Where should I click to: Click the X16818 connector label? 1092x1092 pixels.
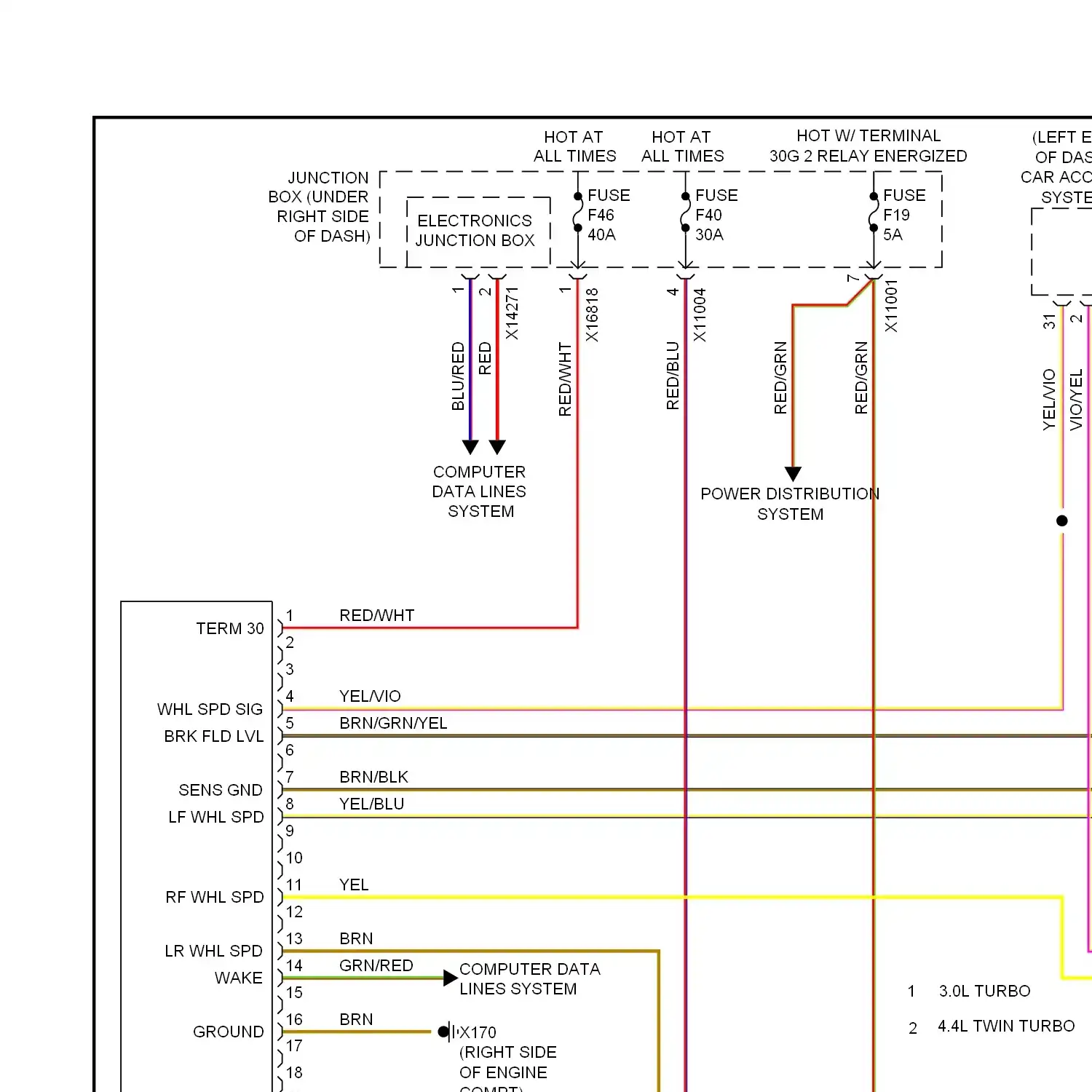click(x=592, y=314)
